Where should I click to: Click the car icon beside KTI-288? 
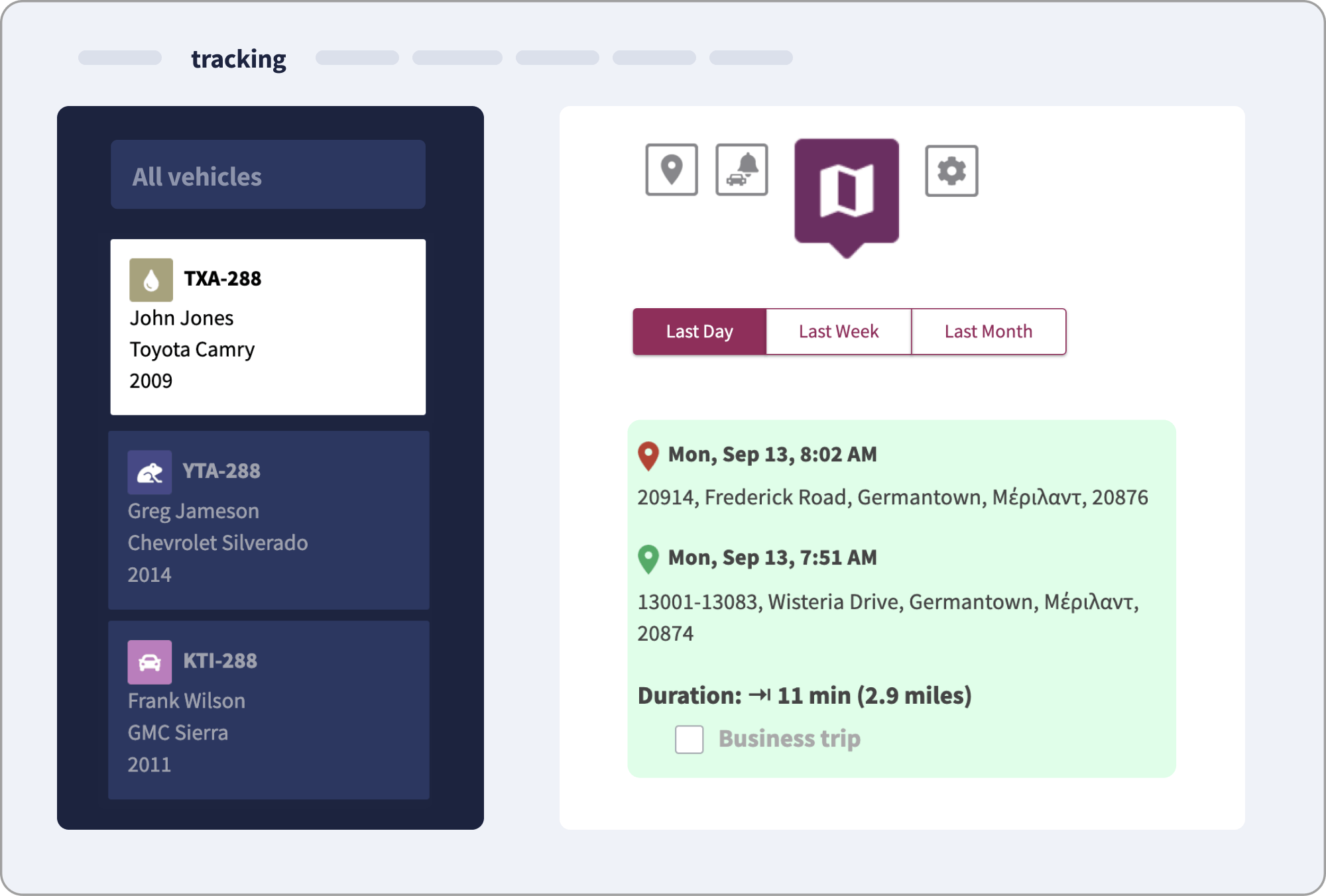(150, 662)
